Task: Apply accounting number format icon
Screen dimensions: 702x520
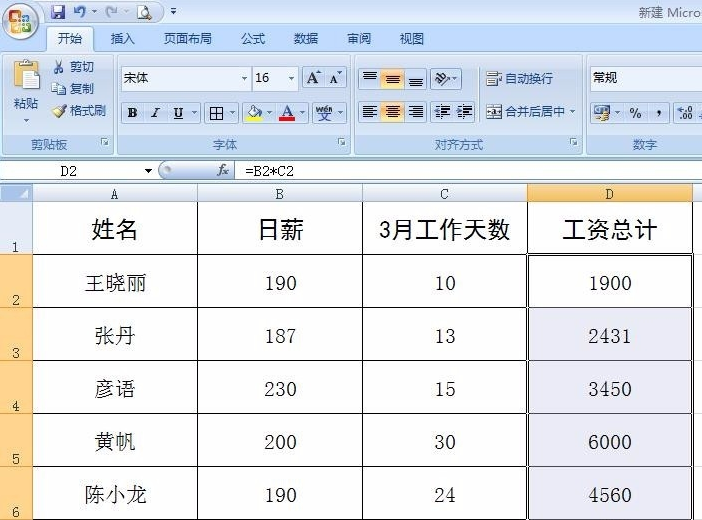Action: click(601, 112)
